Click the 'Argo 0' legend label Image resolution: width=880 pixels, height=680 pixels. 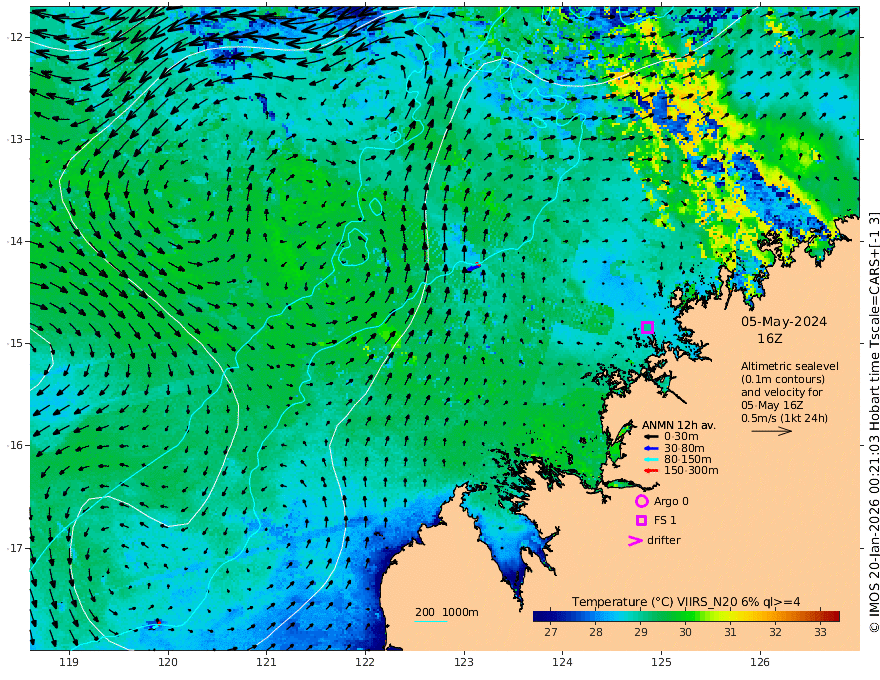click(671, 501)
